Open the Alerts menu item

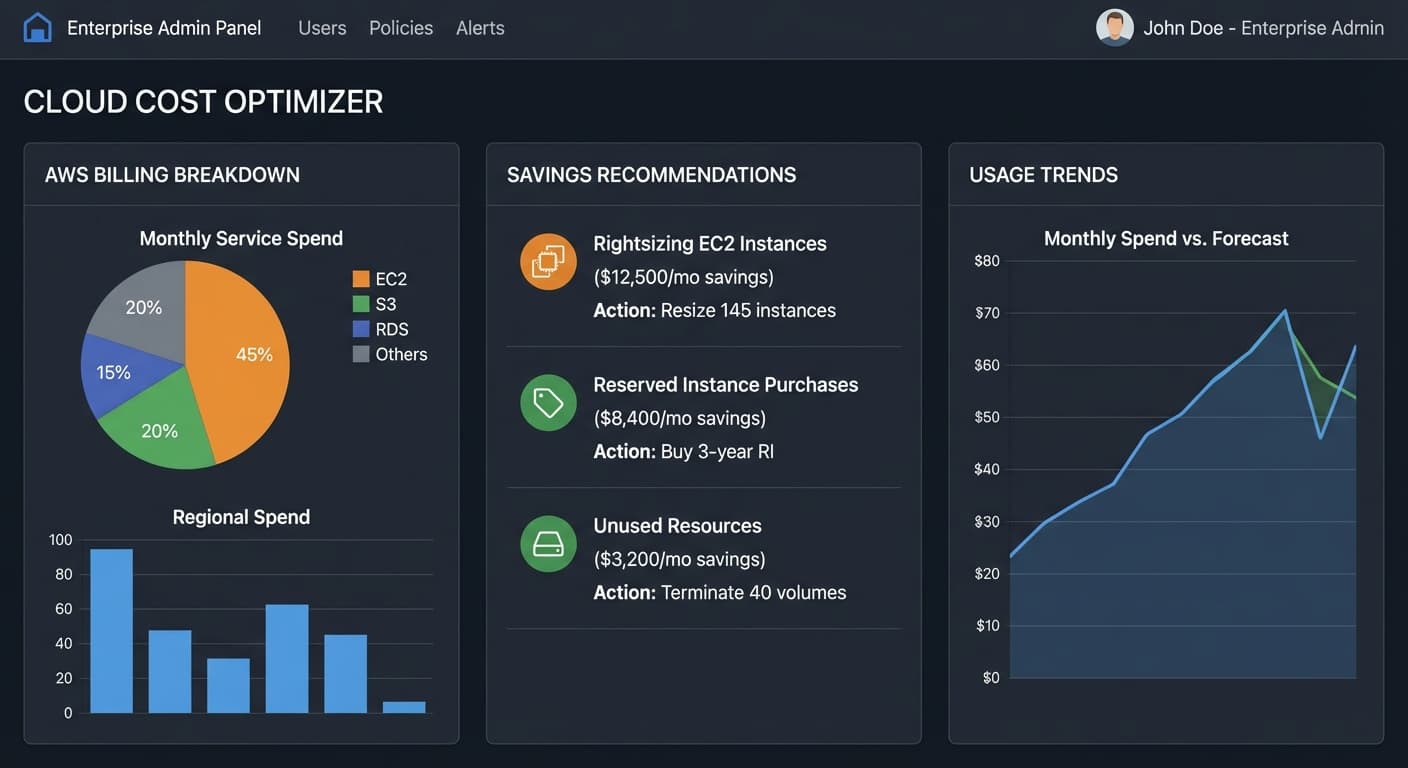[480, 28]
